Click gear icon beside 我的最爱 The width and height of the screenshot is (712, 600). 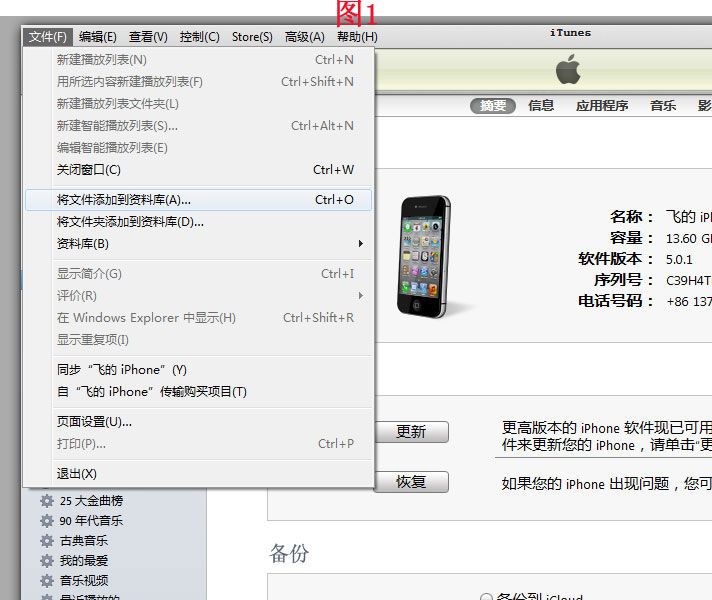[47, 560]
